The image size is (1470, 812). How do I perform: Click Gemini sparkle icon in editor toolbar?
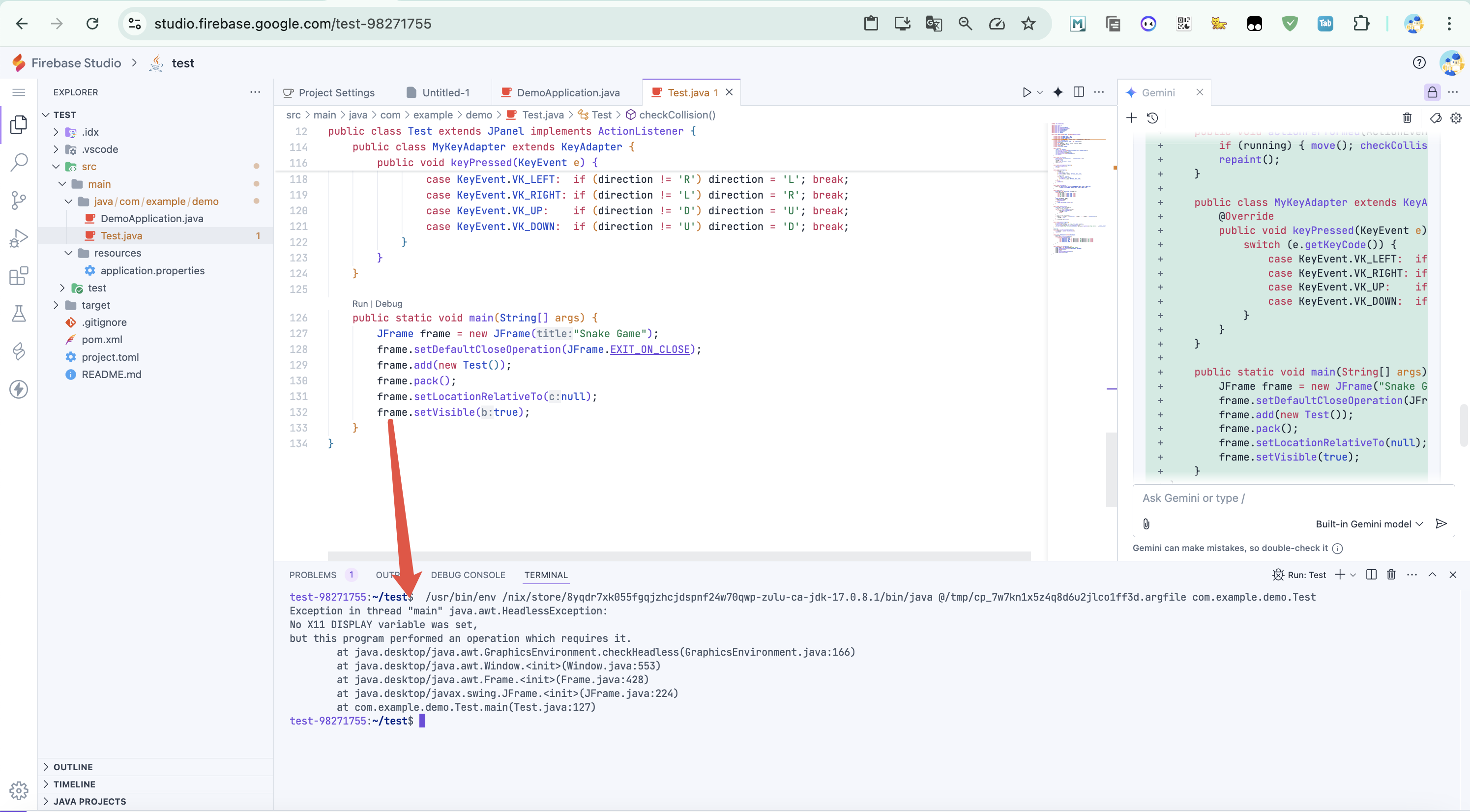1058,92
